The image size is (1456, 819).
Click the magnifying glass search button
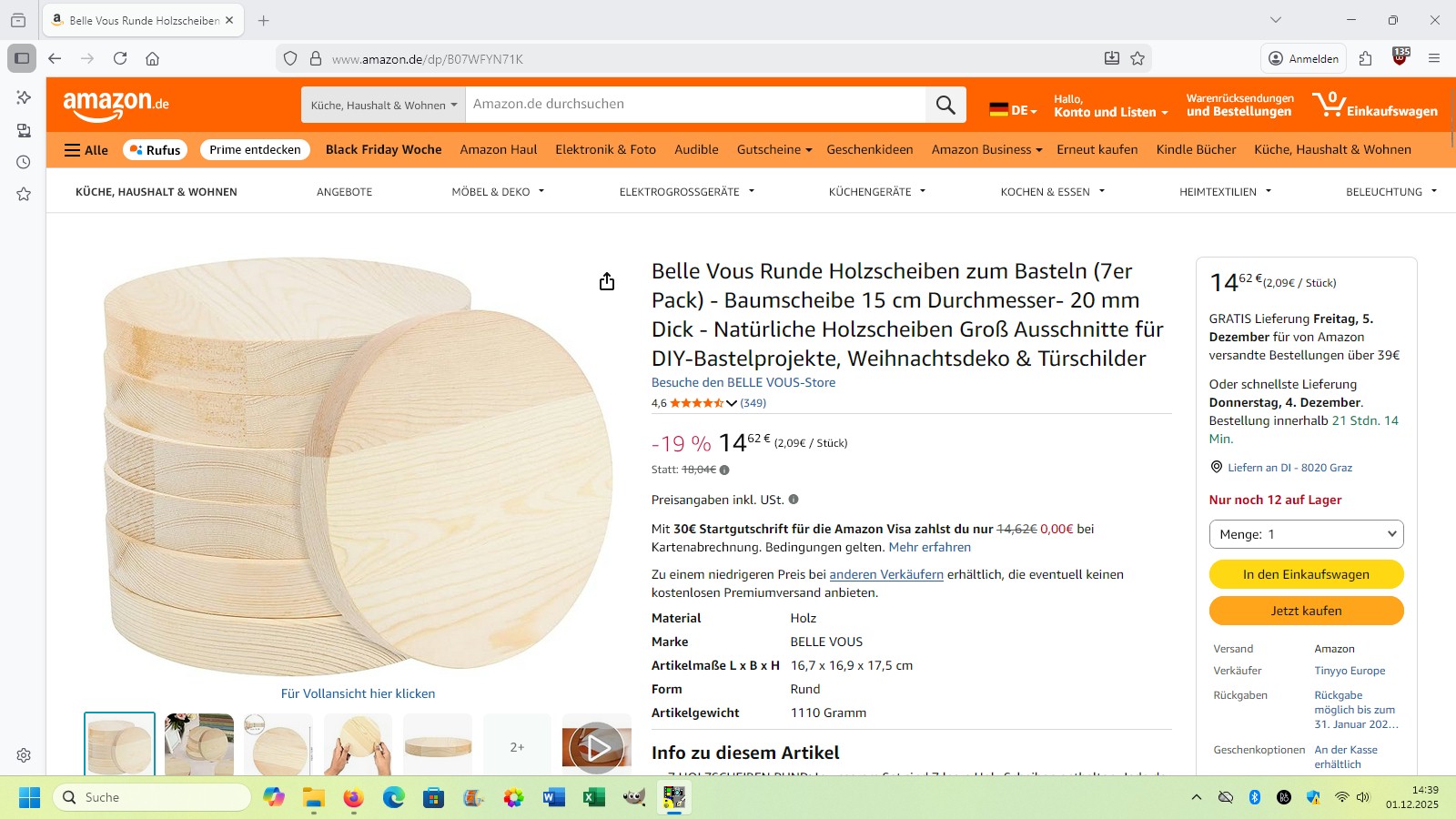pos(945,105)
